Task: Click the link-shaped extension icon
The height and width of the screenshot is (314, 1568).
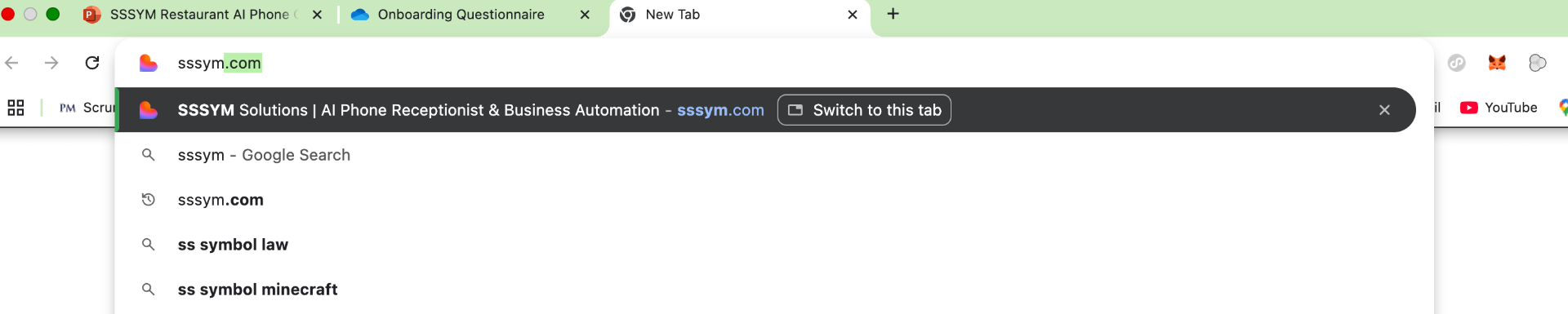Action: [x=1457, y=63]
